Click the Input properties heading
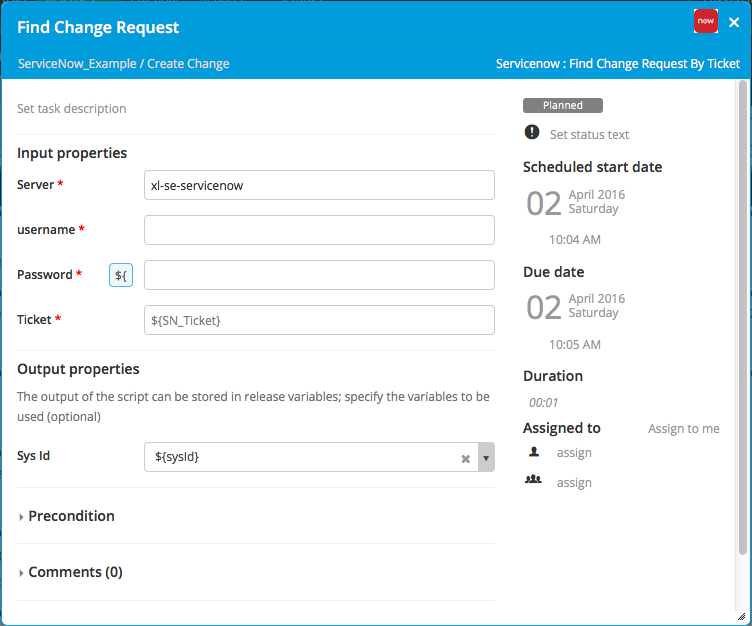 point(72,153)
